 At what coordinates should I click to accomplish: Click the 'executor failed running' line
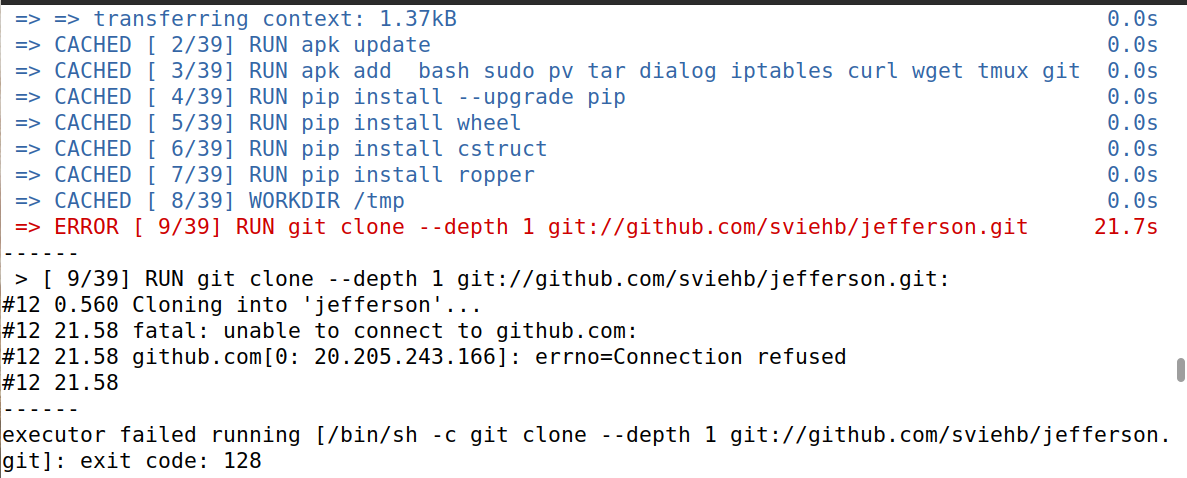(x=586, y=435)
